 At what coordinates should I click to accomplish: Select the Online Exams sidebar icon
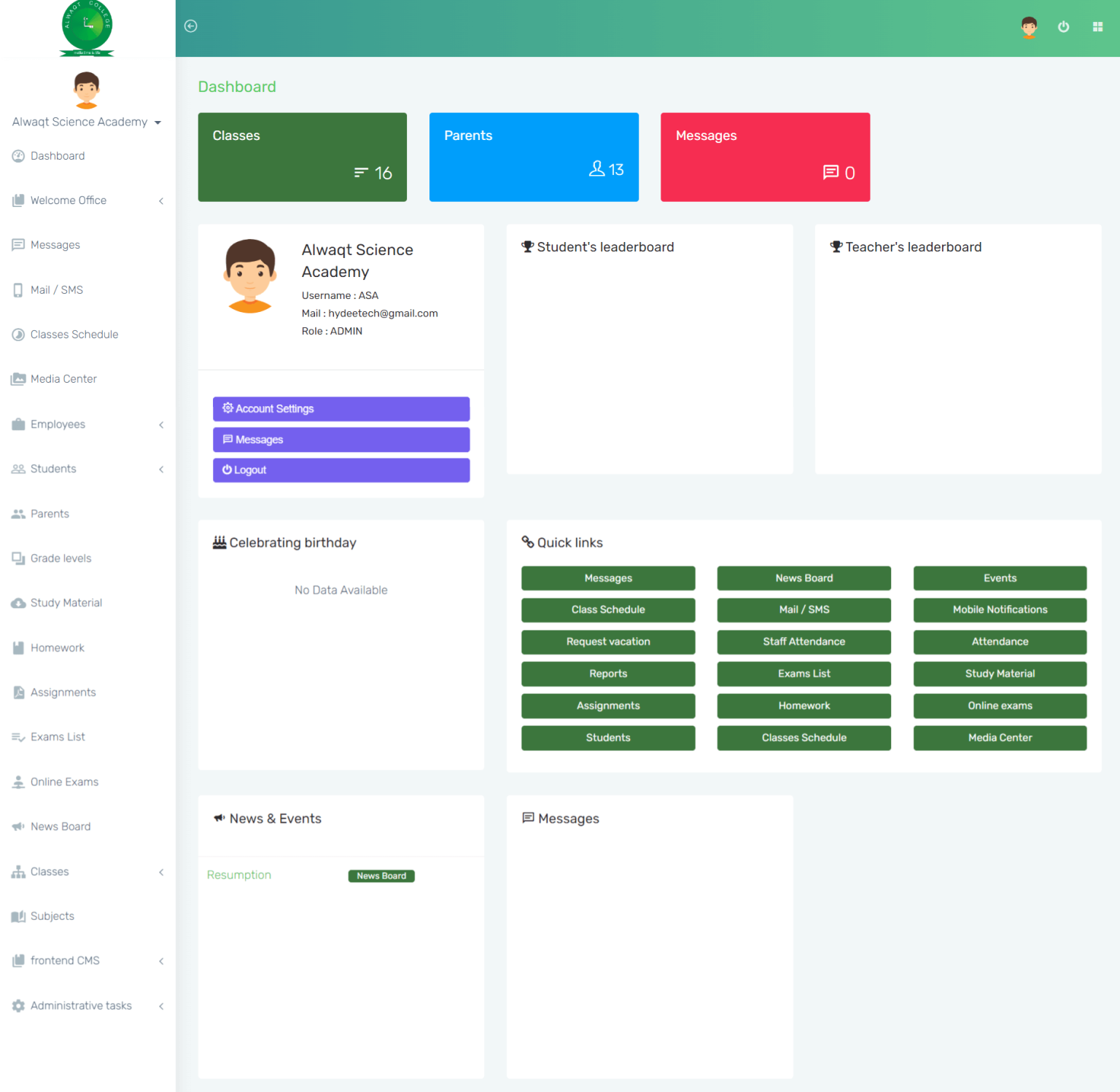click(17, 781)
